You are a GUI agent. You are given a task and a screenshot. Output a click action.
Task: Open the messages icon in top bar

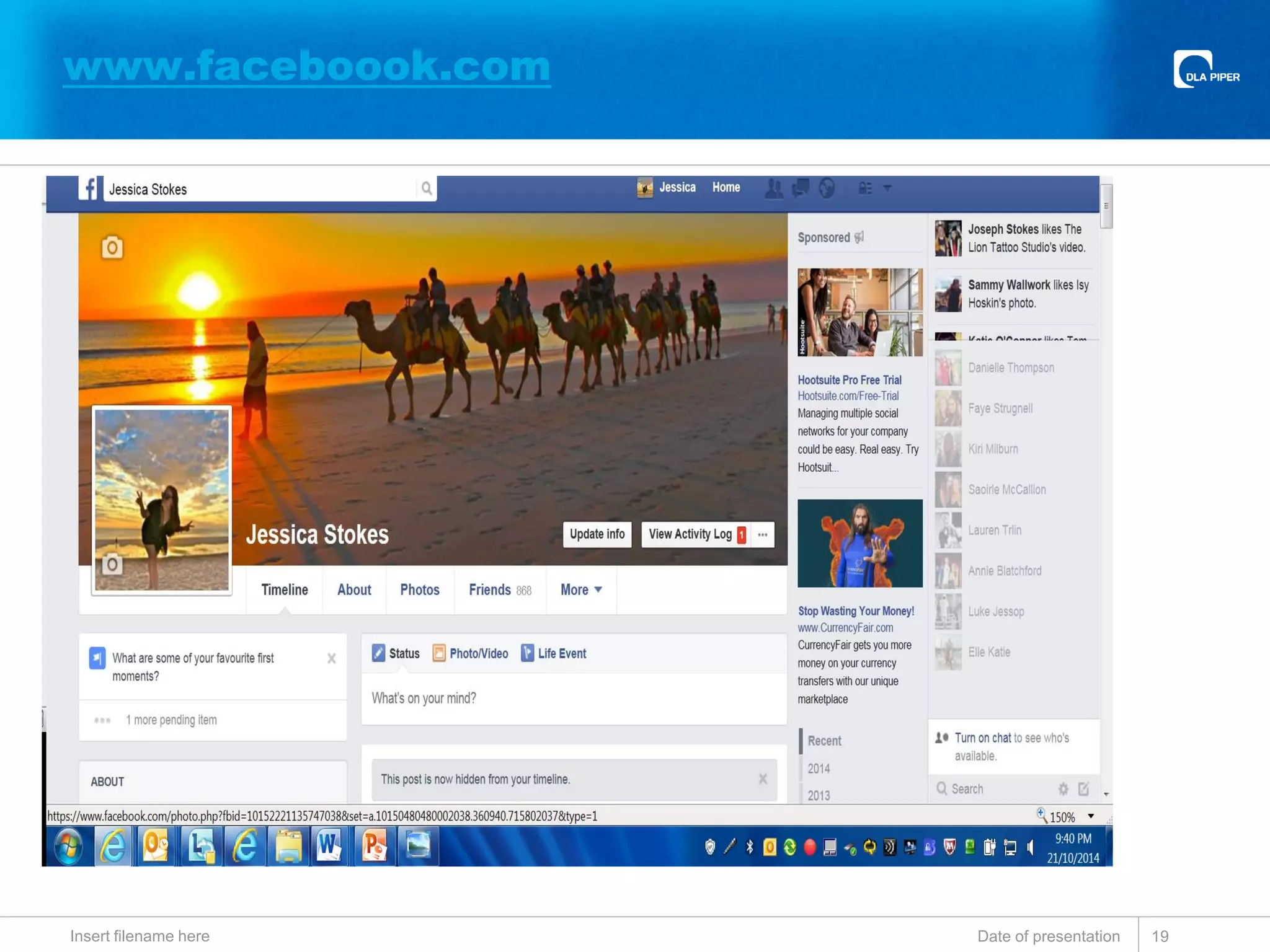[x=801, y=187]
